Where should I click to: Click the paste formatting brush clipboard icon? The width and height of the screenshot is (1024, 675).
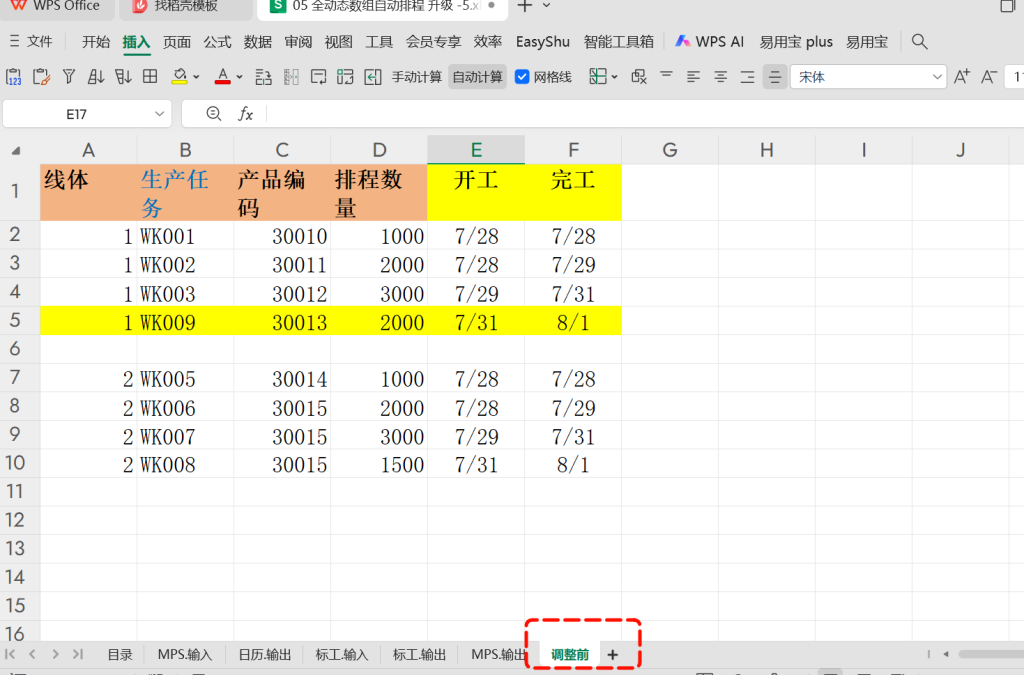(41, 77)
